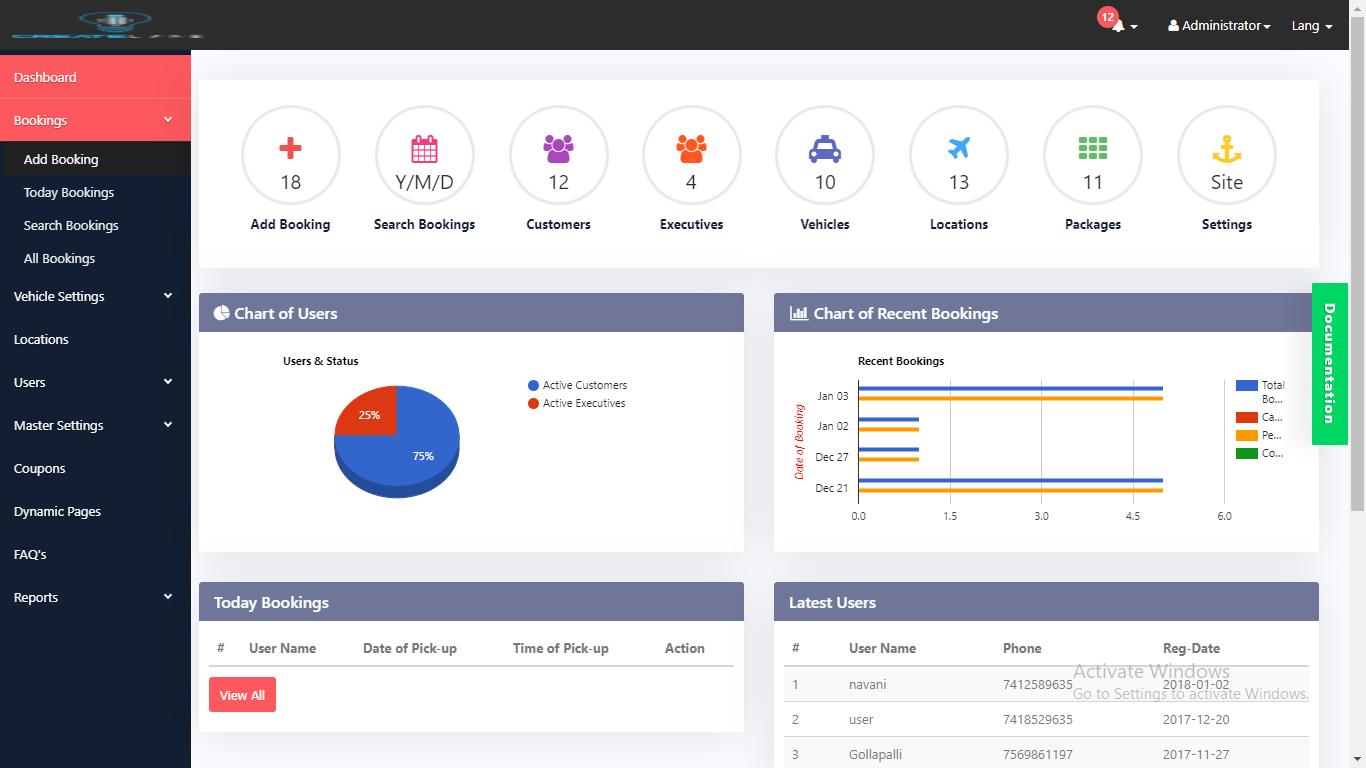Open the orange Executives icon
1366x768 pixels.
point(691,150)
